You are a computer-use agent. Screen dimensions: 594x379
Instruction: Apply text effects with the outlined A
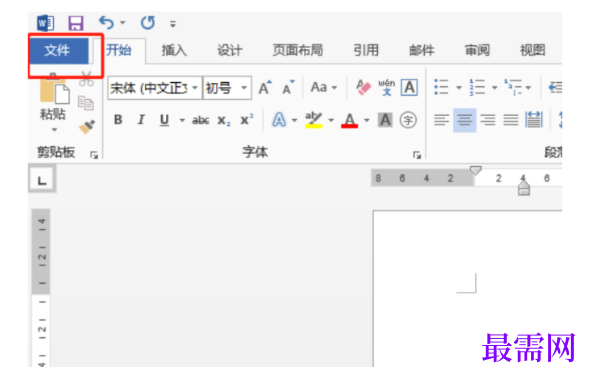click(279, 120)
